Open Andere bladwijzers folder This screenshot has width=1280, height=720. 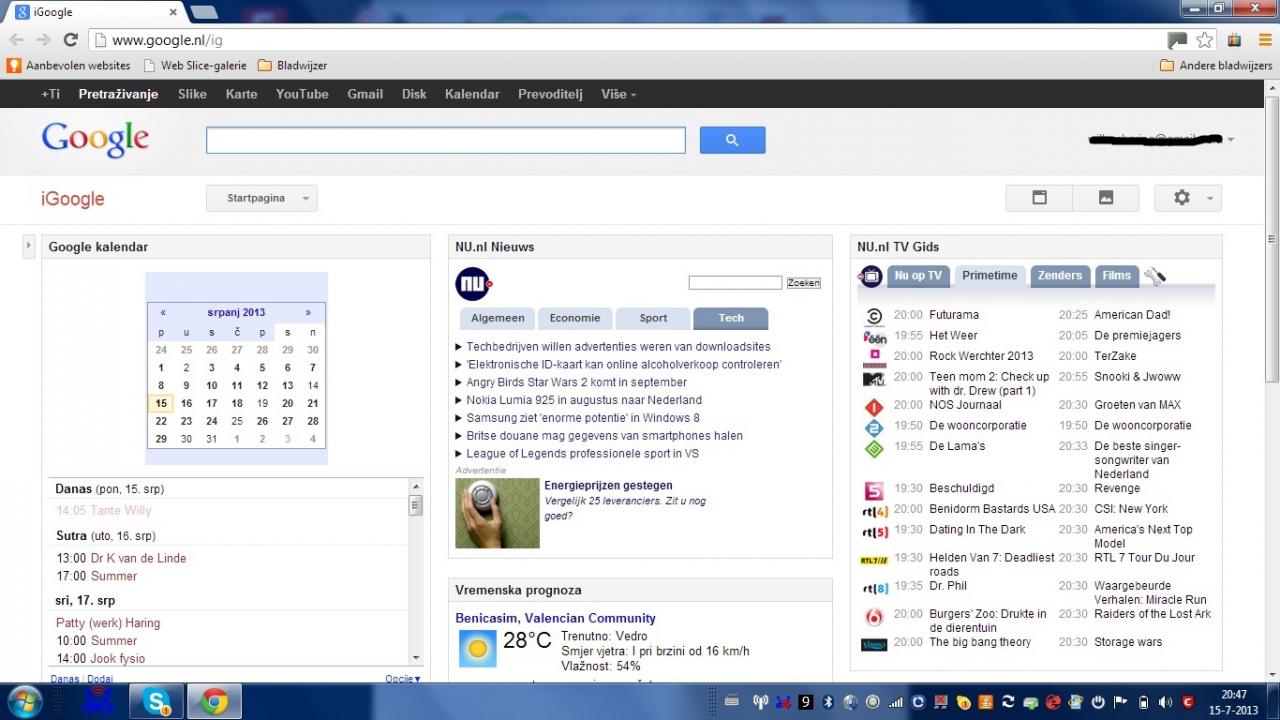[1217, 65]
